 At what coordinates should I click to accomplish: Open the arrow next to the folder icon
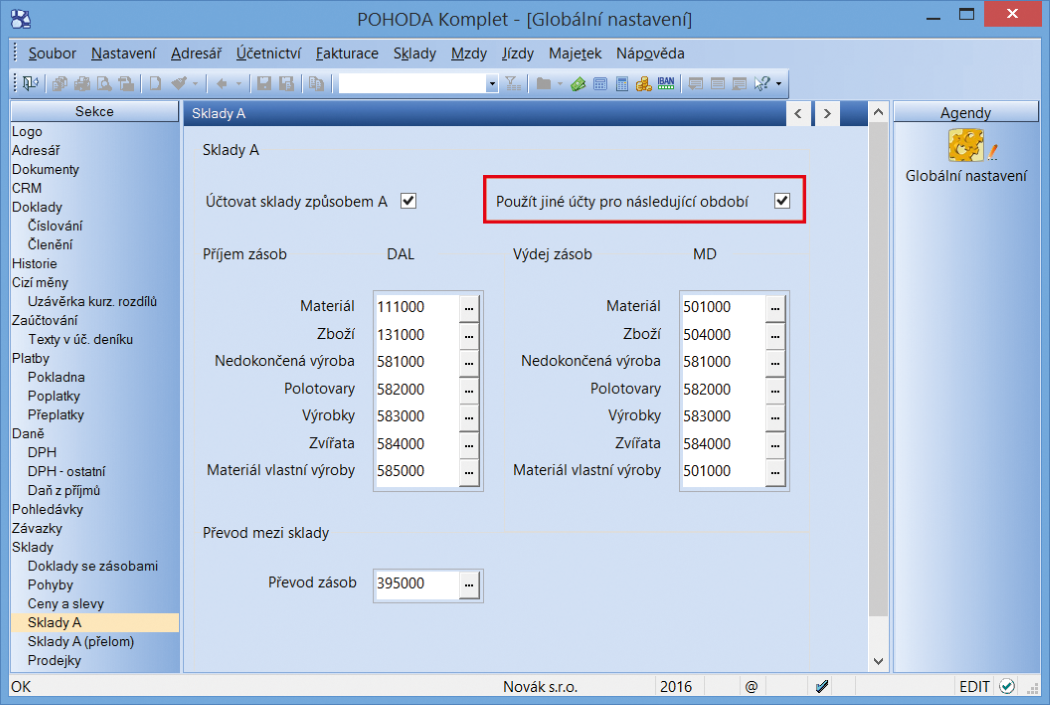tap(560, 84)
